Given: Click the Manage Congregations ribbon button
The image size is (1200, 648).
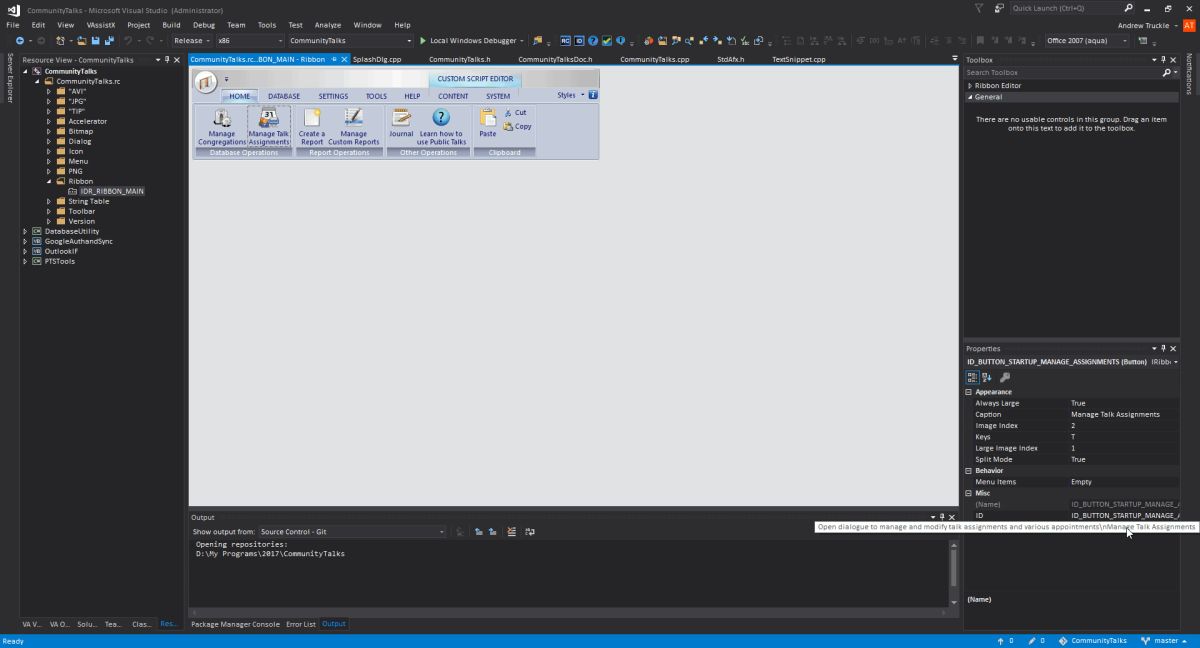Looking at the screenshot, I should pyautogui.click(x=221, y=126).
